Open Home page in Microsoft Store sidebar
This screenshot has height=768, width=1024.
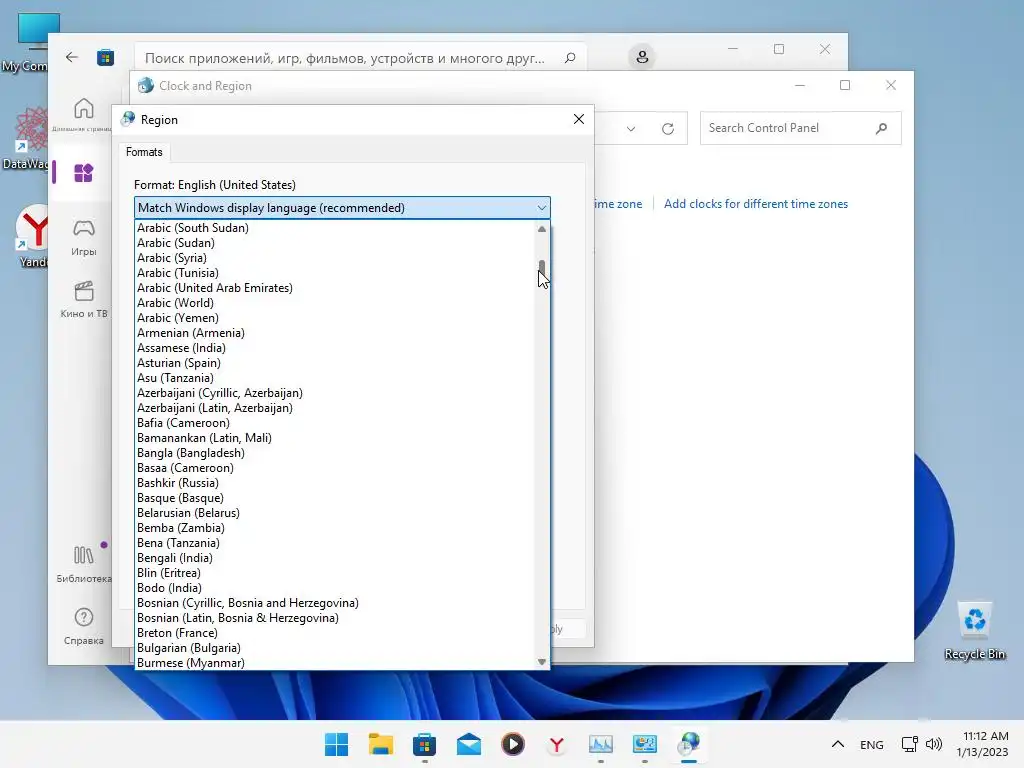pos(83,114)
